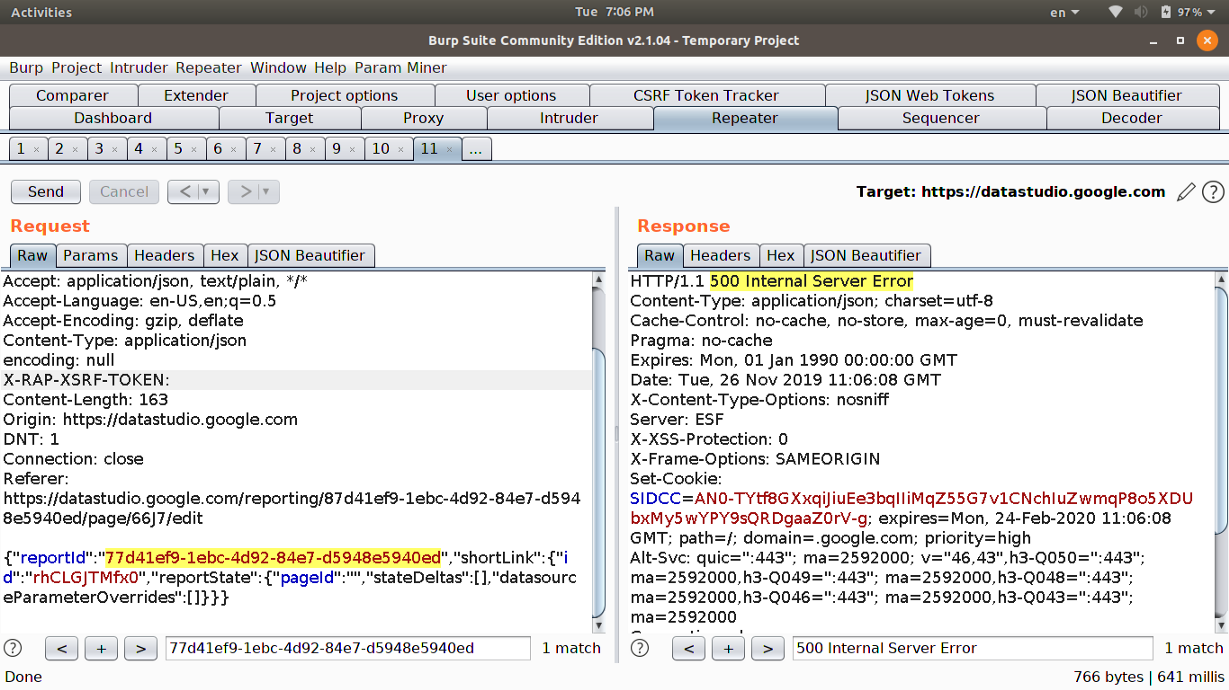Image resolution: width=1229 pixels, height=690 pixels.
Task: Close repeater tab 2
Action: coord(75,150)
